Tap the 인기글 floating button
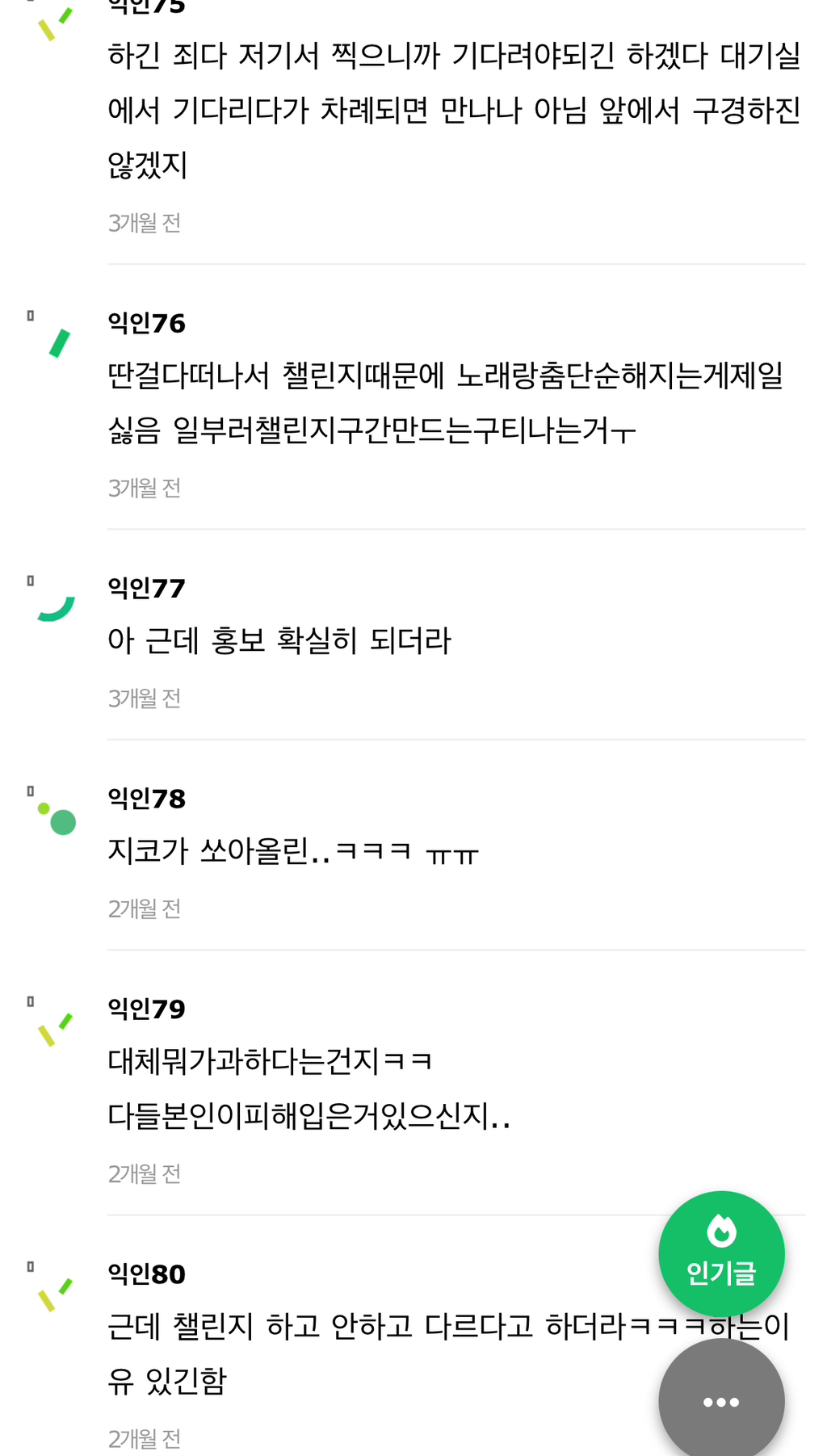827x1456 pixels. click(721, 1253)
